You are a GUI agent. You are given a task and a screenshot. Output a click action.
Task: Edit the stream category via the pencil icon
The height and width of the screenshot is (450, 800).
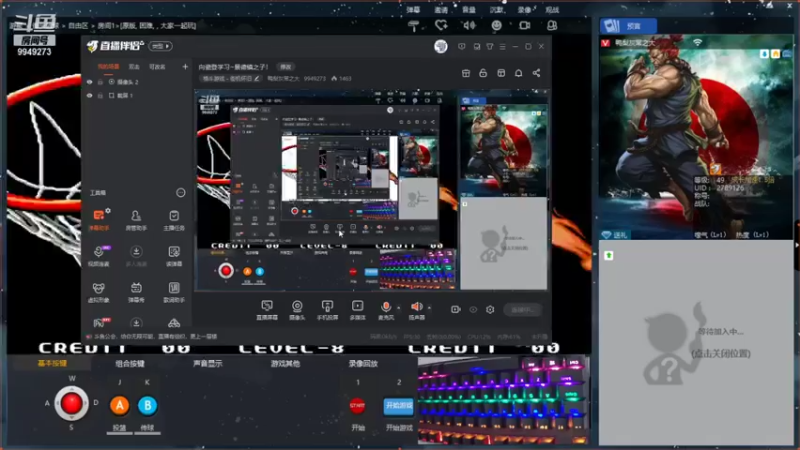tap(257, 79)
